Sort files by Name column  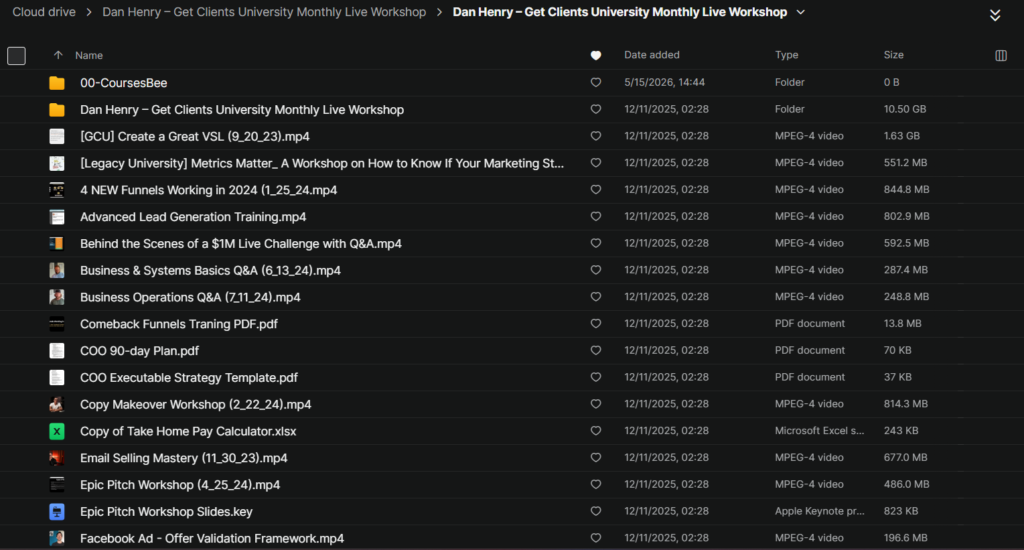(x=89, y=56)
